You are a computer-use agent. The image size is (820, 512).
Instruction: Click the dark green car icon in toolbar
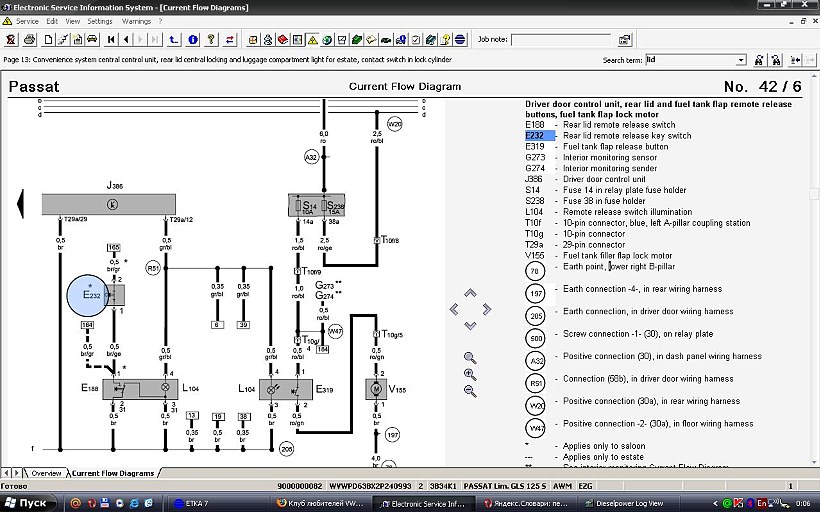tap(386, 40)
